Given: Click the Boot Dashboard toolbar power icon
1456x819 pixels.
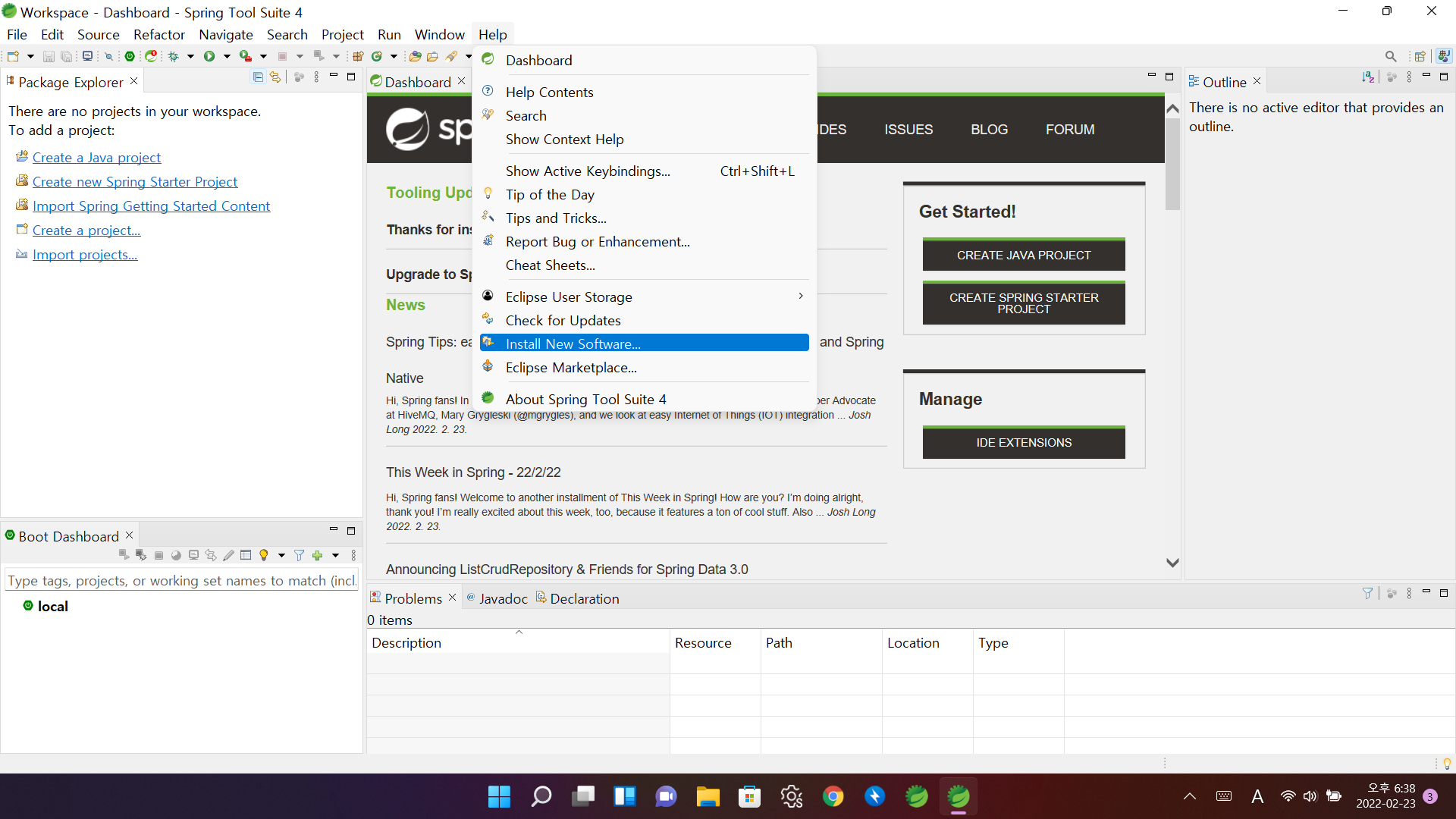Looking at the screenshot, I should (130, 56).
